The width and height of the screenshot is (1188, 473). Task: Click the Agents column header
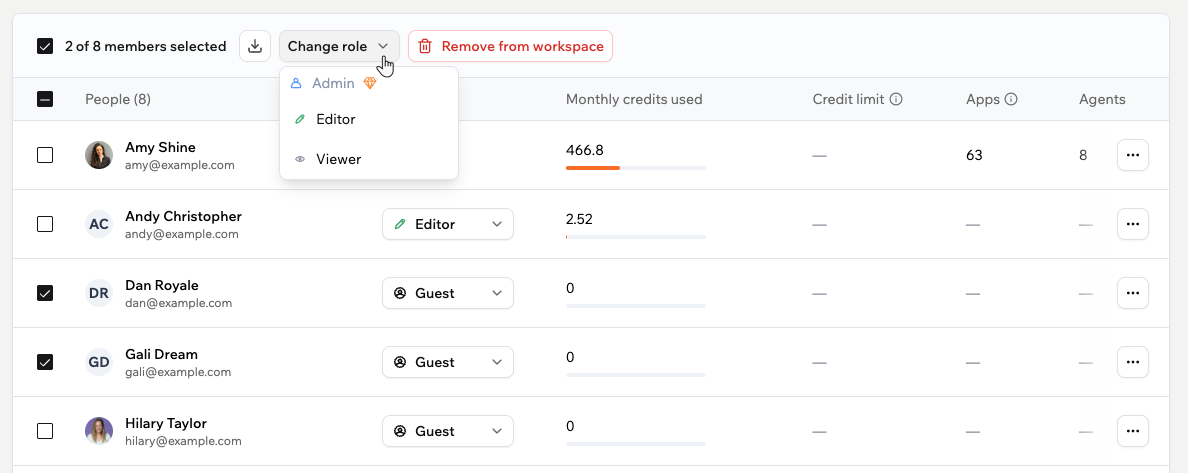pos(1102,99)
